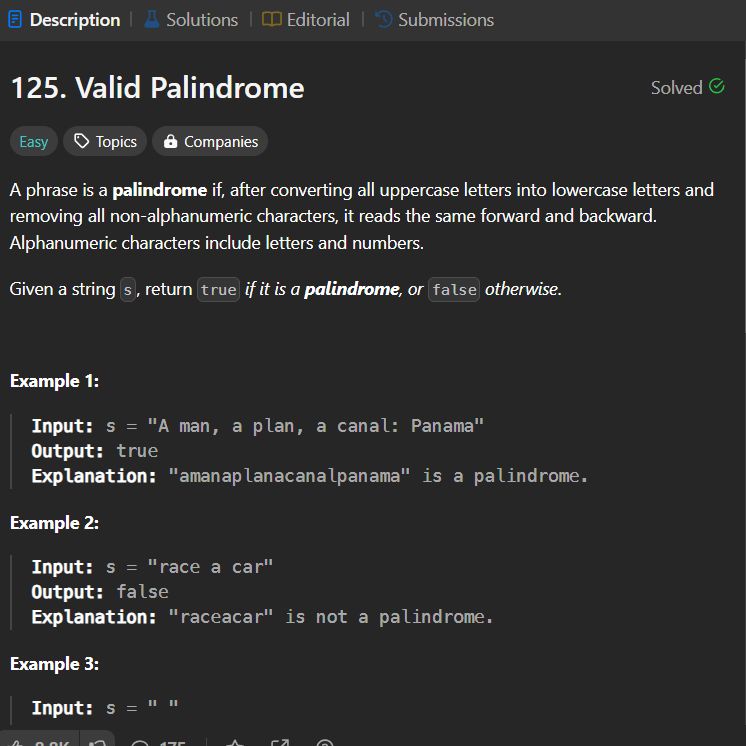The width and height of the screenshot is (746, 746).
Task: Star the problem as favorite
Action: pyautogui.click(x=235, y=742)
